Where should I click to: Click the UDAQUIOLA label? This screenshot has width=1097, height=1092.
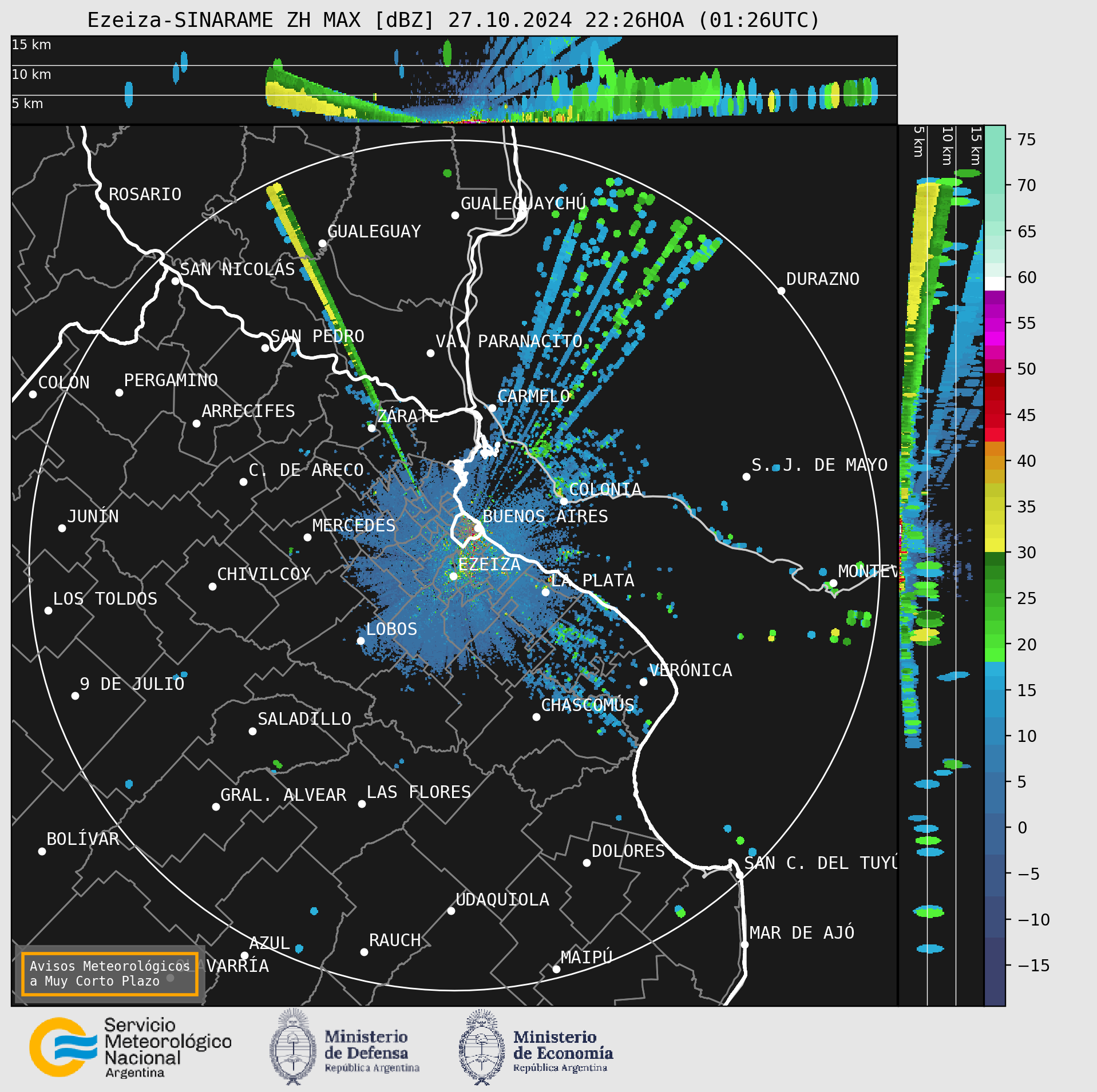click(x=502, y=900)
